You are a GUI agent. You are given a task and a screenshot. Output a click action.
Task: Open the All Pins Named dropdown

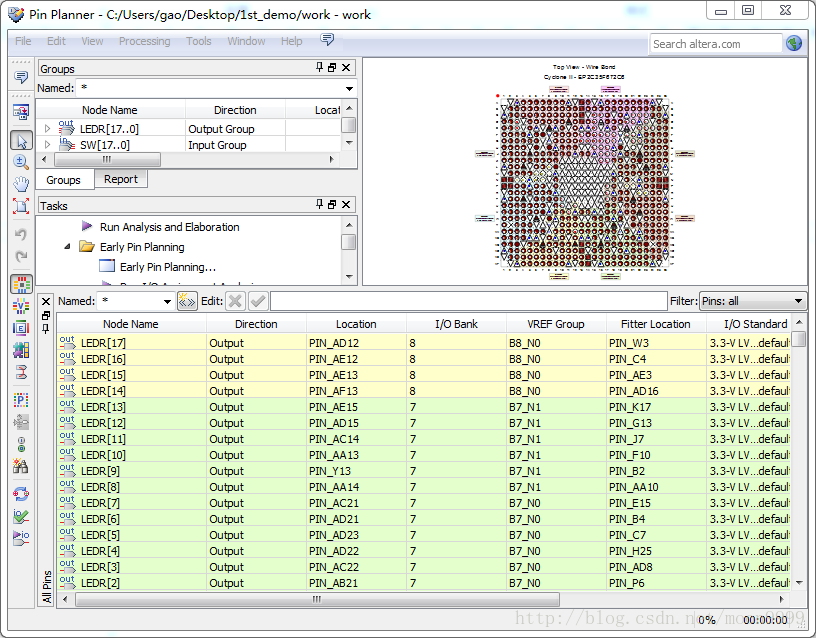pyautogui.click(x=167, y=301)
